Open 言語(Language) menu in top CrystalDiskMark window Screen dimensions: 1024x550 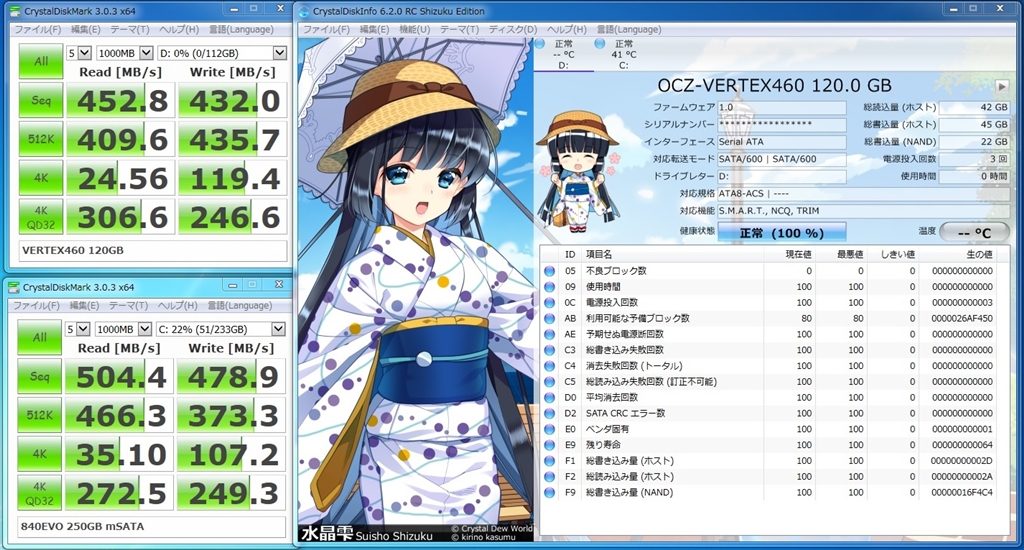(241, 29)
